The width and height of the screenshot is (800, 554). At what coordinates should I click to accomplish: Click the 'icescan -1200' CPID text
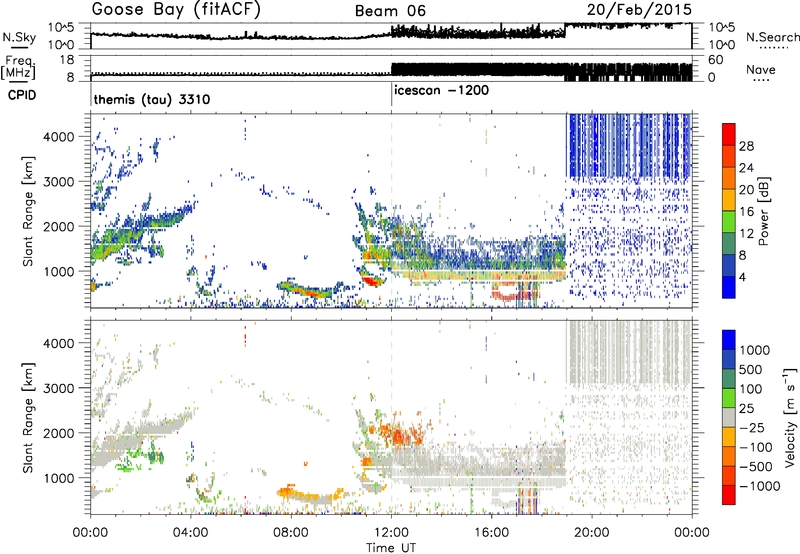tap(441, 91)
